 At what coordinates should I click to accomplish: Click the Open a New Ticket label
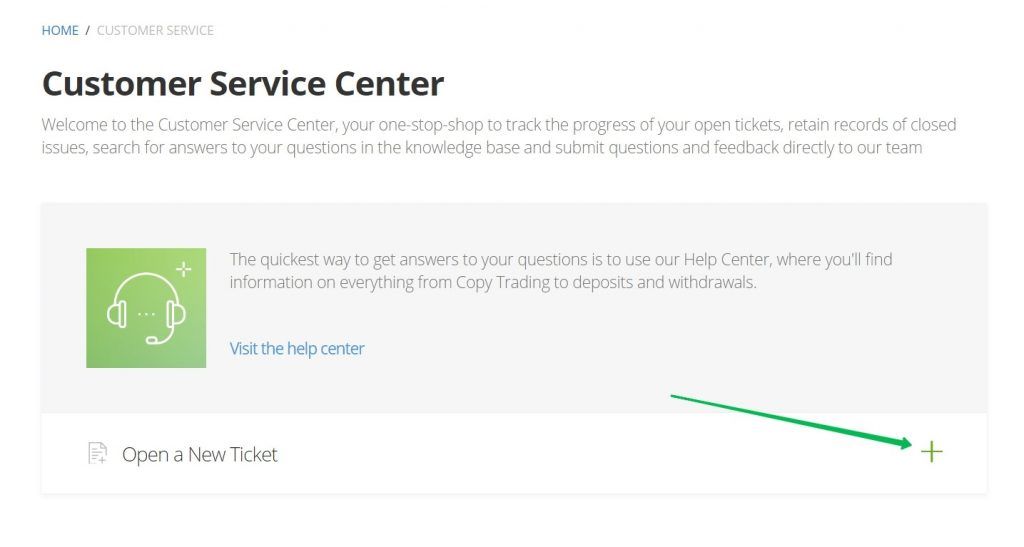pyautogui.click(x=199, y=455)
